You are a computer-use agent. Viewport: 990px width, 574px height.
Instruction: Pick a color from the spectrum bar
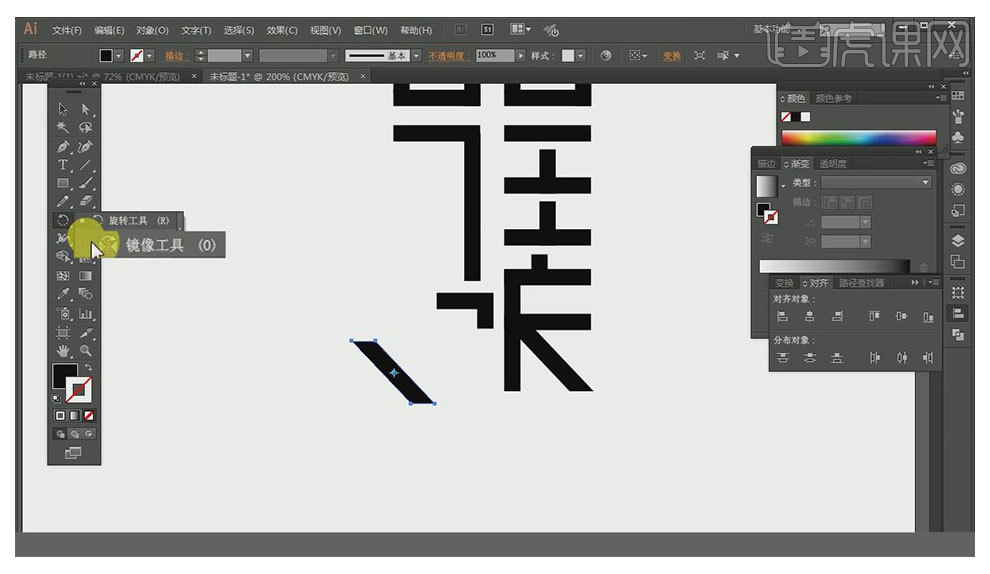(x=858, y=138)
